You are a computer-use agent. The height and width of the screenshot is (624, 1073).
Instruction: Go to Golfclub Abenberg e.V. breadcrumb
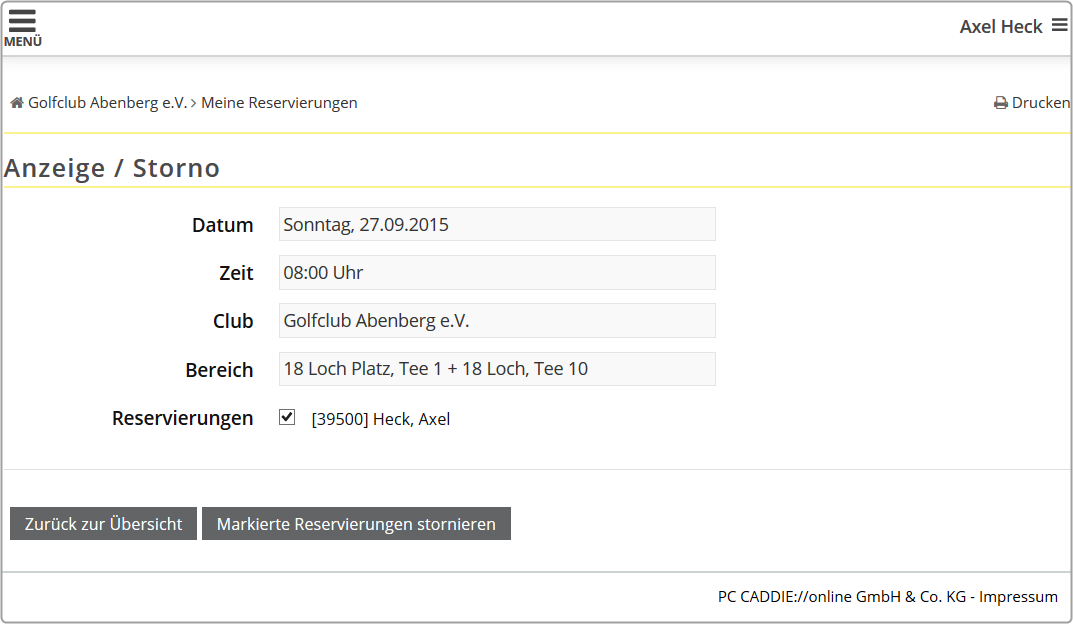click(x=107, y=103)
